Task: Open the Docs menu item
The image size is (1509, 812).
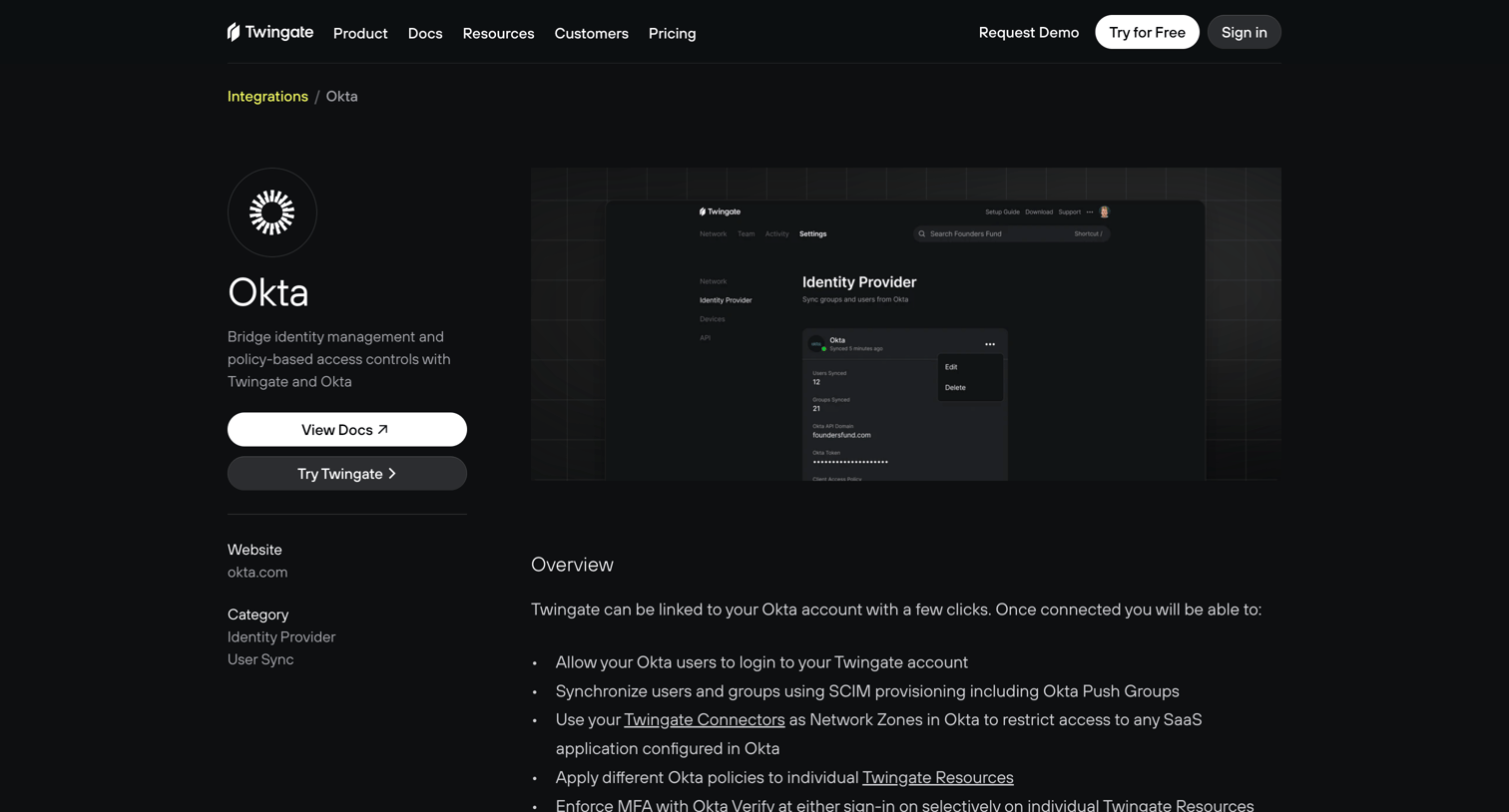Action: pos(425,33)
